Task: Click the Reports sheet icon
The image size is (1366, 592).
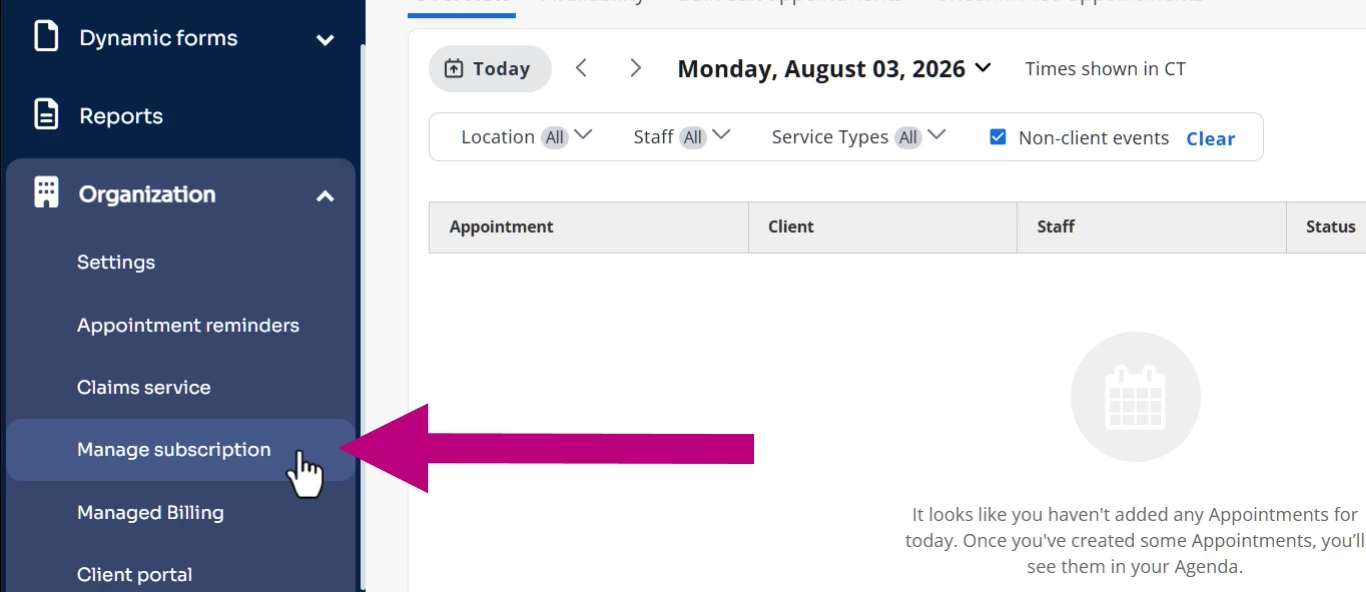Action: coord(46,115)
